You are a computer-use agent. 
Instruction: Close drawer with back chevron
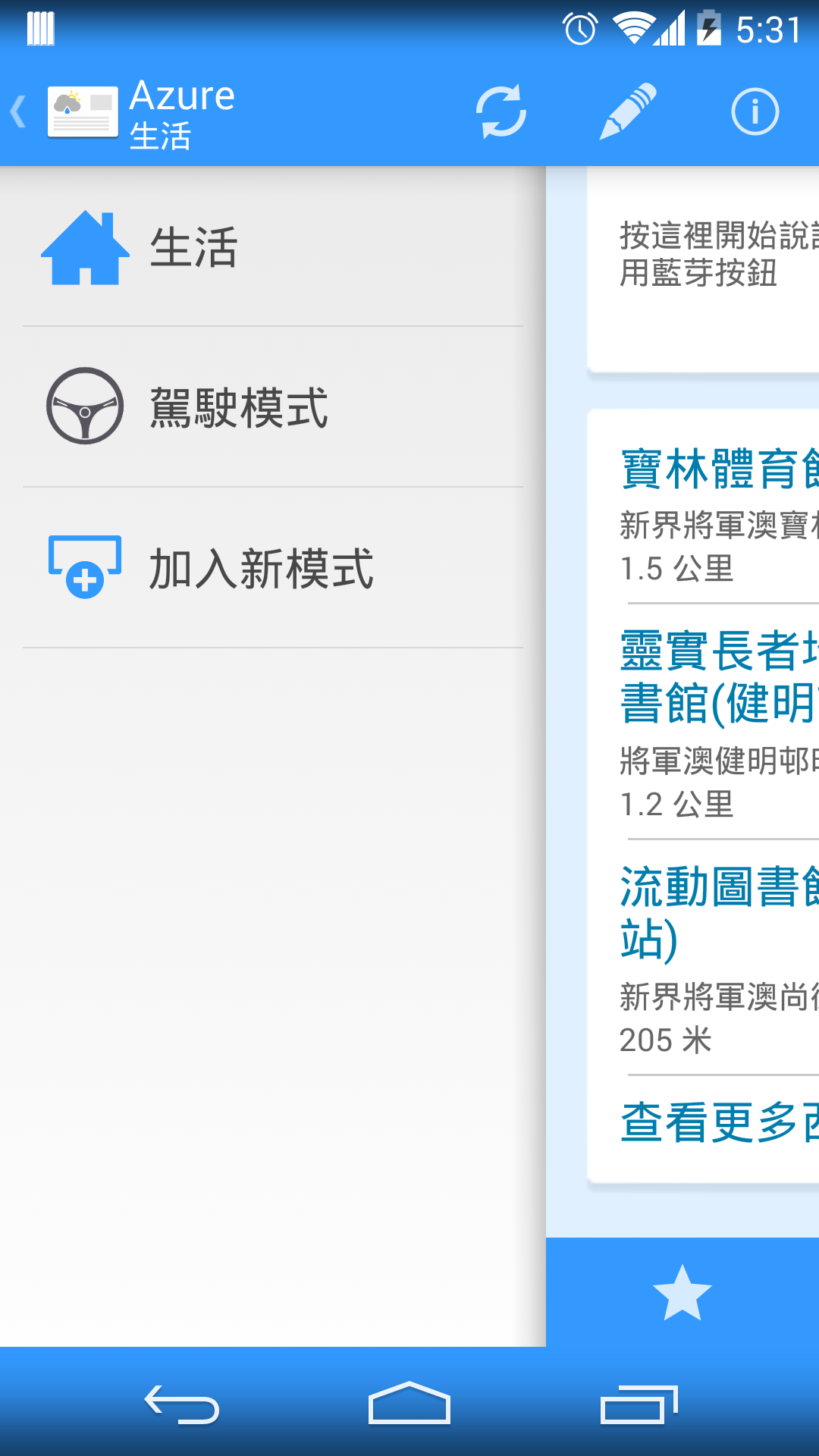click(18, 112)
